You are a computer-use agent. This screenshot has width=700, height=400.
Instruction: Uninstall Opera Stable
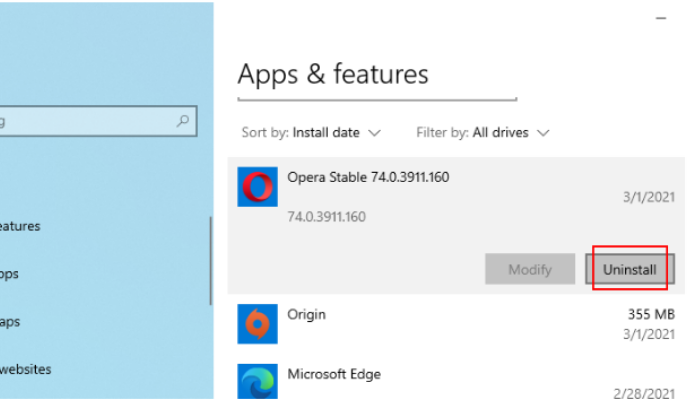click(629, 269)
